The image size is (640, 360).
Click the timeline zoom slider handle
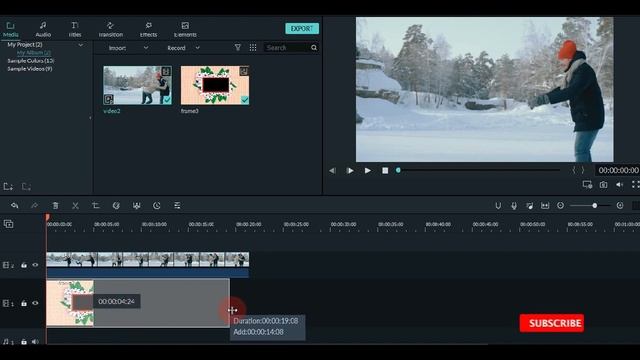click(595, 206)
